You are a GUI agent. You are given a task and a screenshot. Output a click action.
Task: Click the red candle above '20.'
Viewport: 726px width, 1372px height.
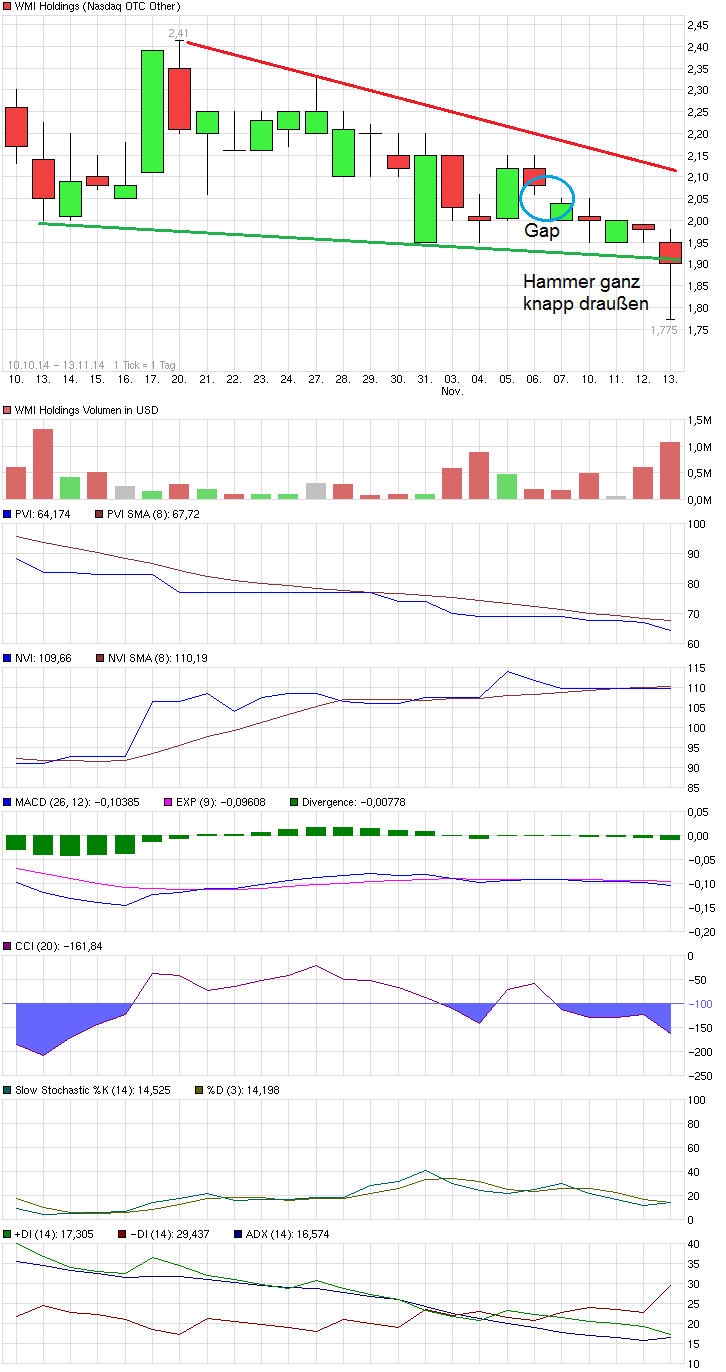pyautogui.click(x=179, y=99)
